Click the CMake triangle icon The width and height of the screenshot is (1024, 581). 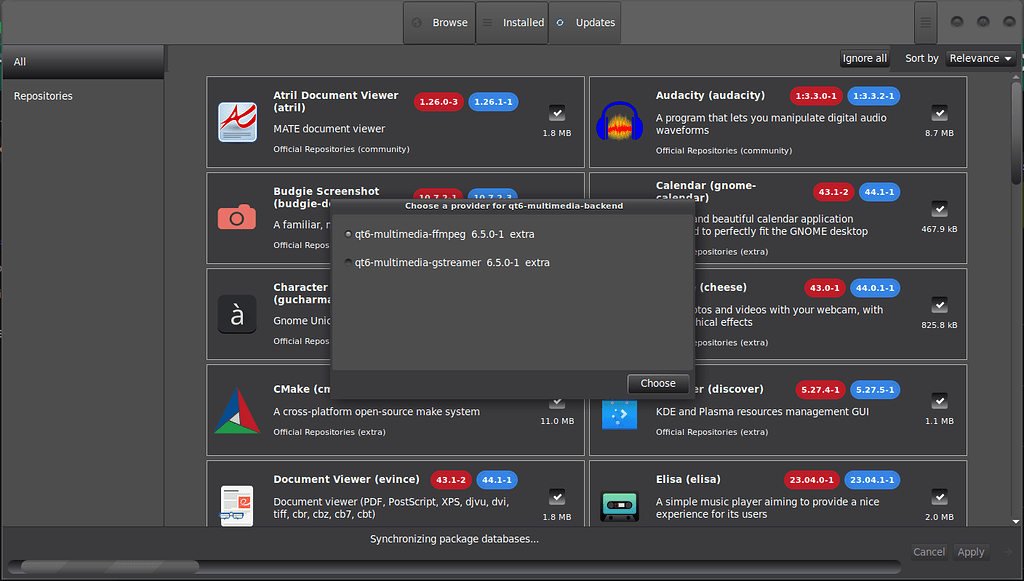click(237, 410)
